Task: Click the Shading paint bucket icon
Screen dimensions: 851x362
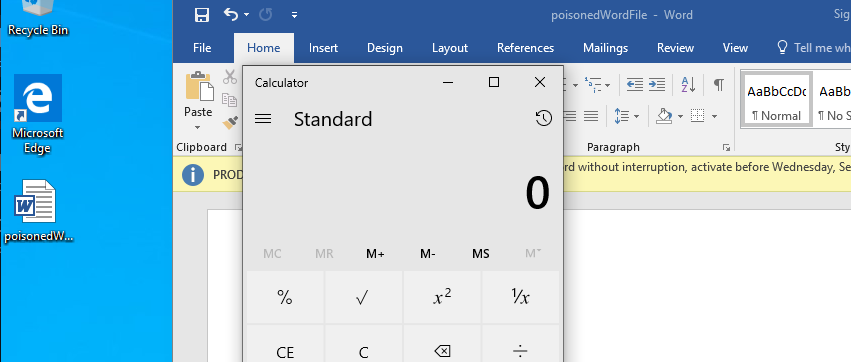Action: coord(665,116)
